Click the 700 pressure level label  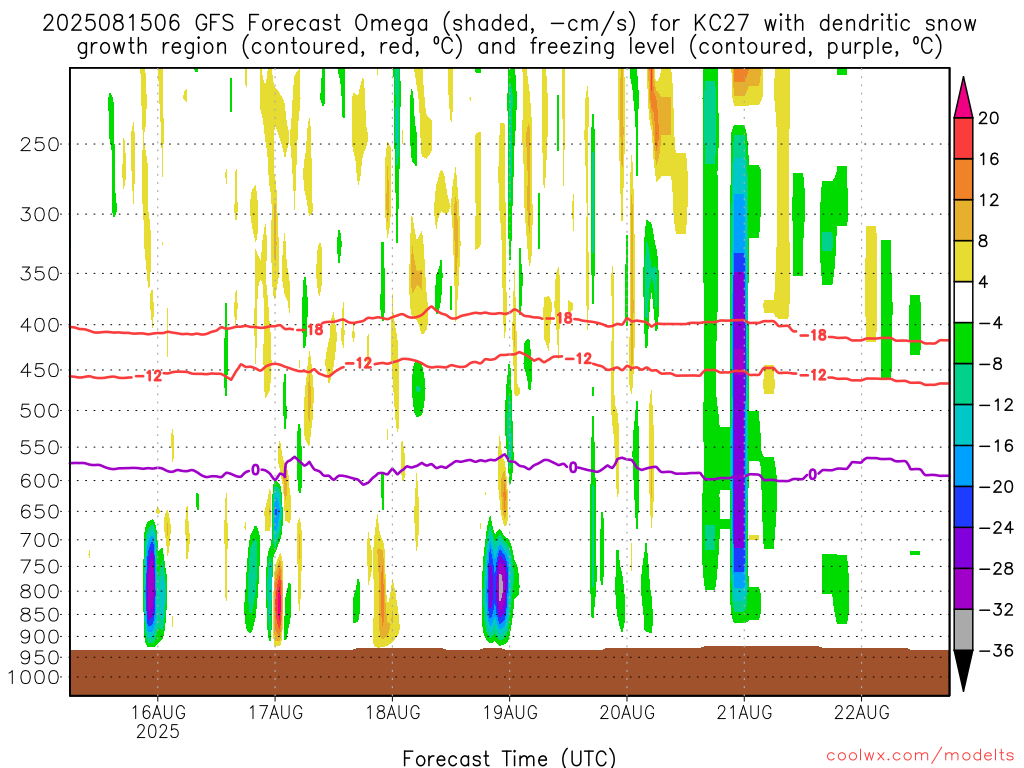pyautogui.click(x=40, y=540)
